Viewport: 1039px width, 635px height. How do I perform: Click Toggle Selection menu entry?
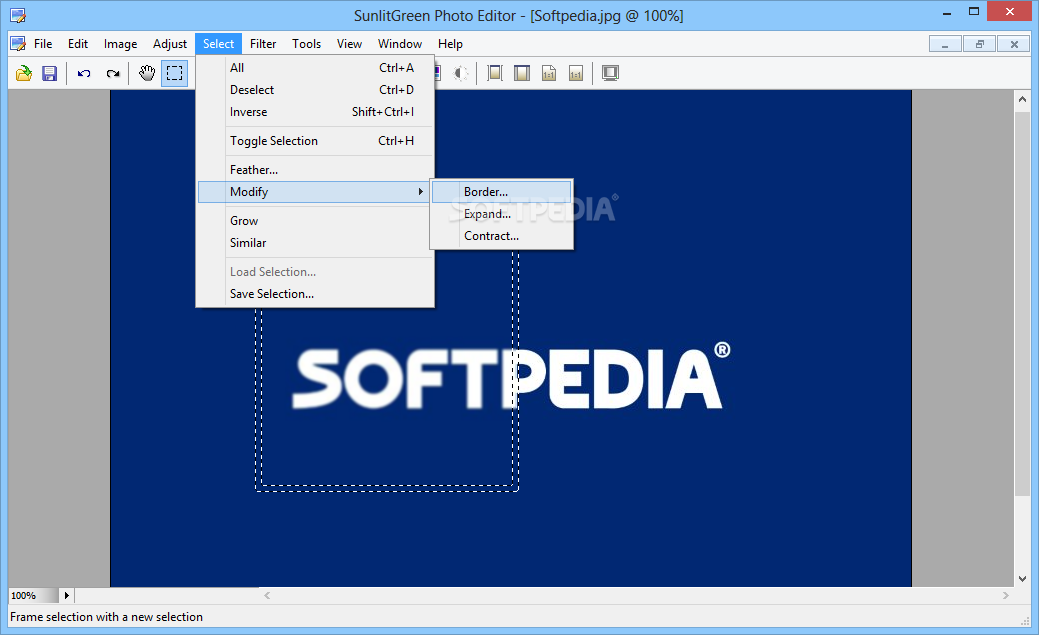coord(315,141)
